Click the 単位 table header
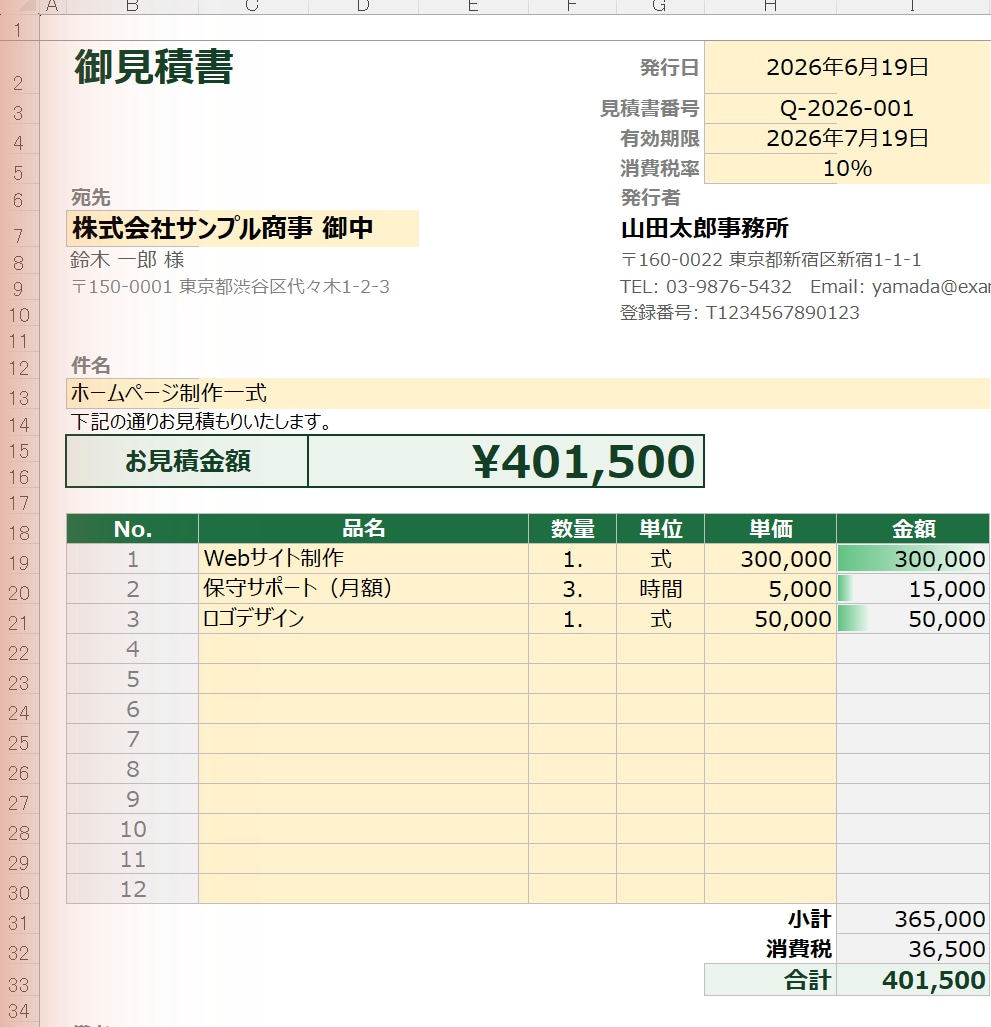Viewport: 991px width, 1027px height. click(660, 529)
